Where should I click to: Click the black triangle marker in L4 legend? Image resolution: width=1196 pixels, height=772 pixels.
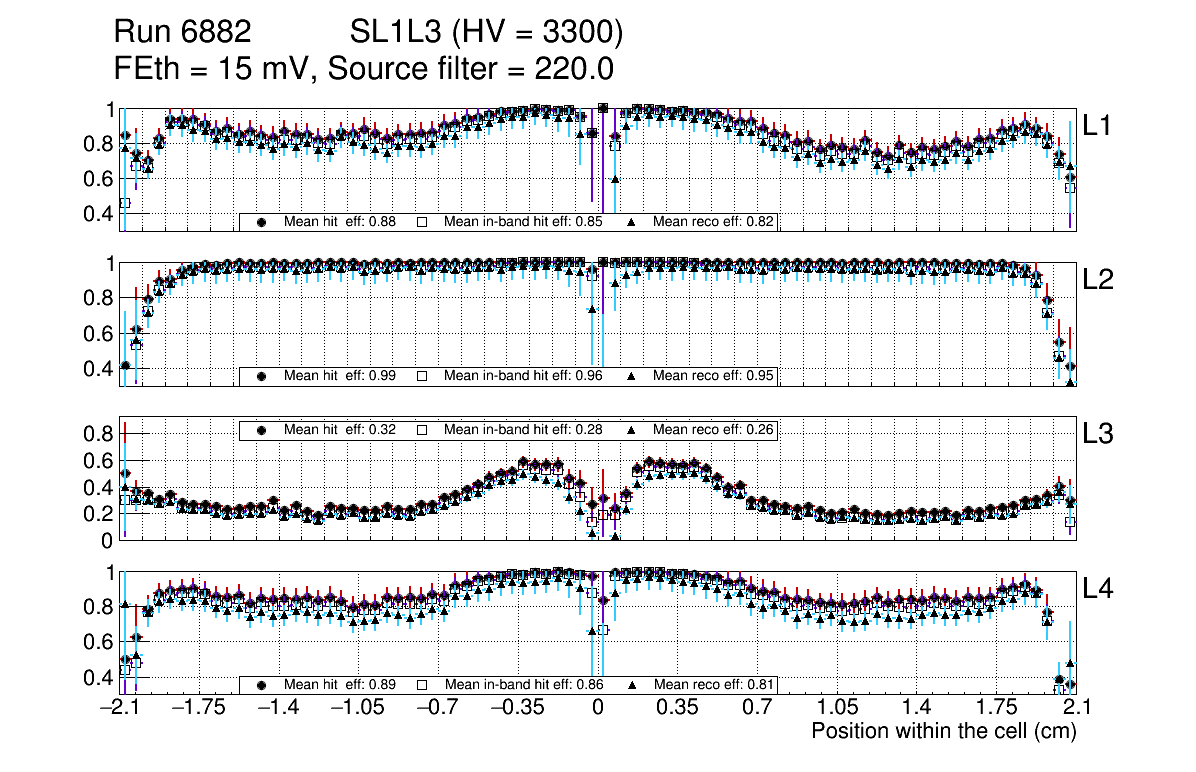[631, 685]
